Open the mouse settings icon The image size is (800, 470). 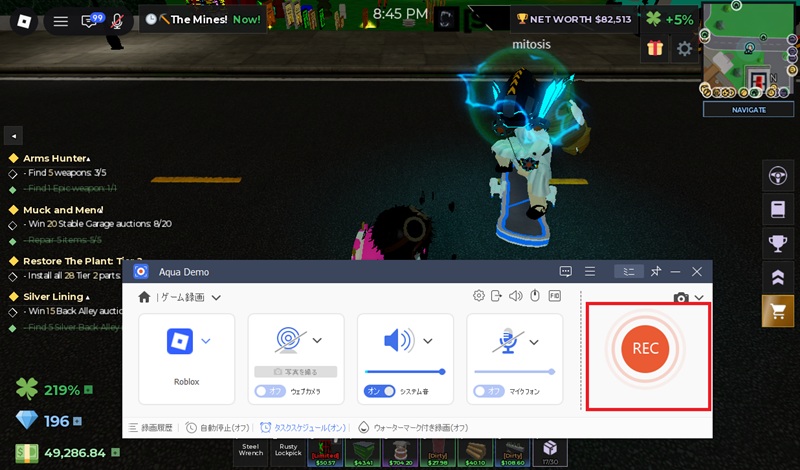(535, 295)
